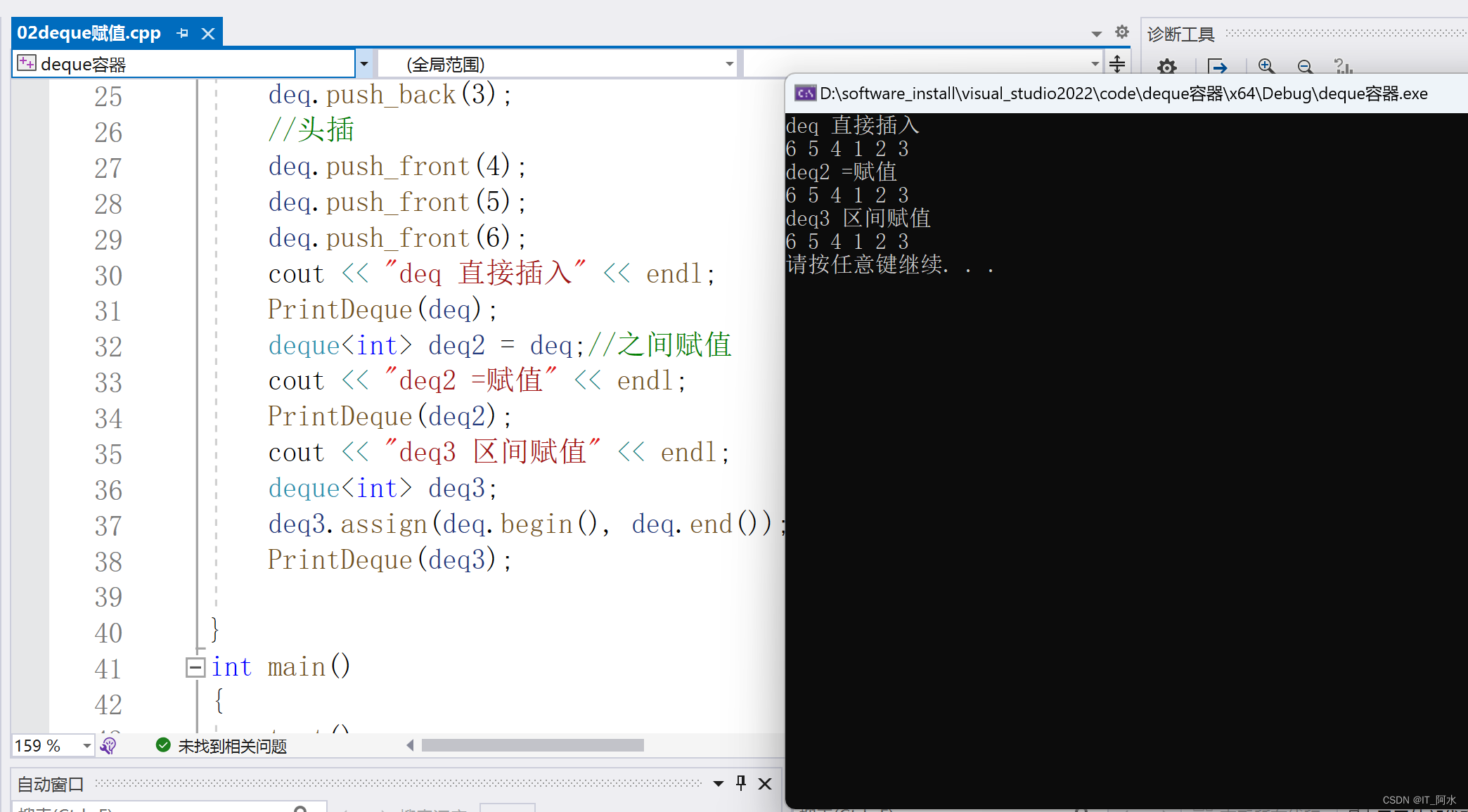Open the member navigation dropdown
Image resolution: width=1468 pixels, height=812 pixels.
1095,64
